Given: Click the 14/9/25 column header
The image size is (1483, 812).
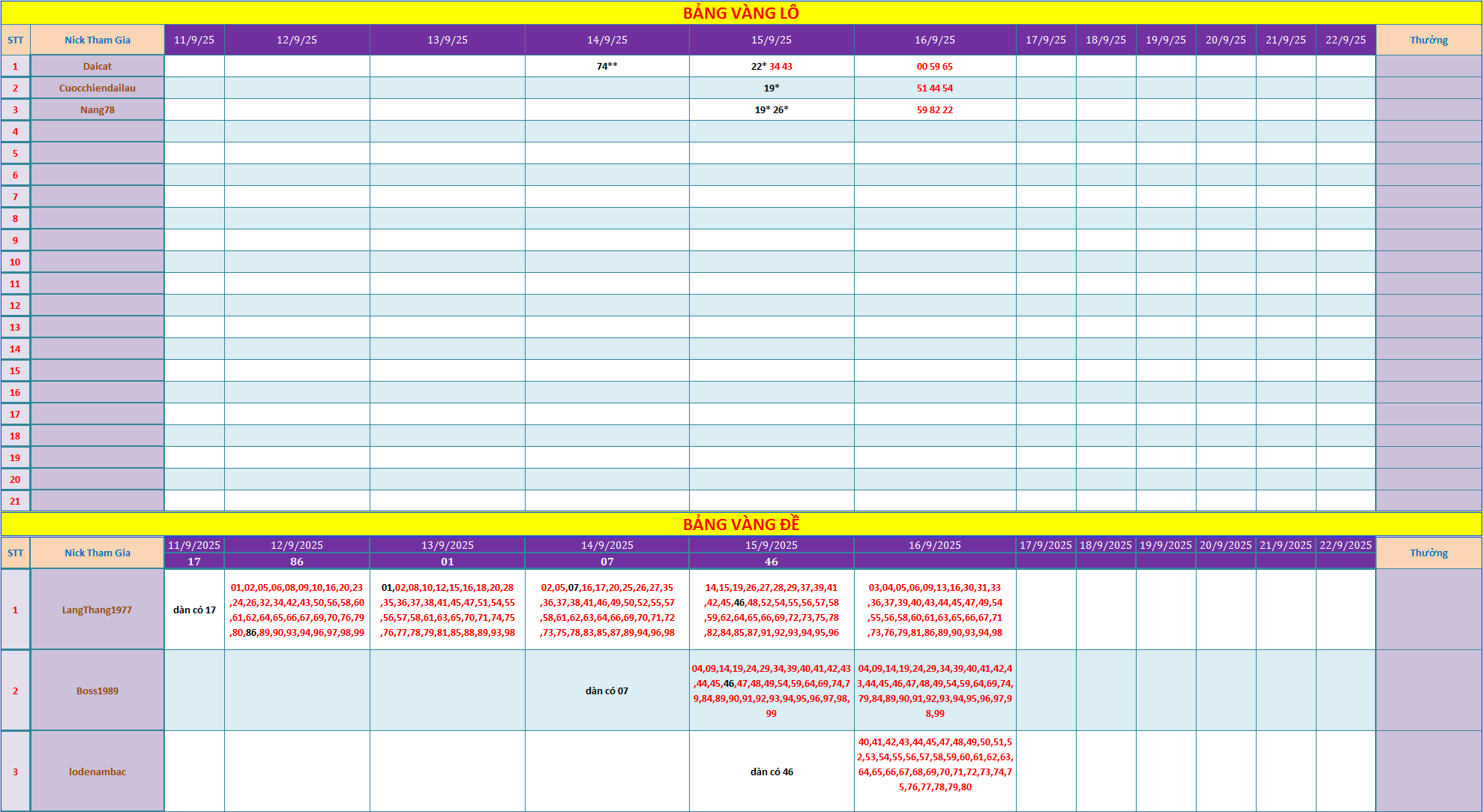Looking at the screenshot, I should [607, 40].
